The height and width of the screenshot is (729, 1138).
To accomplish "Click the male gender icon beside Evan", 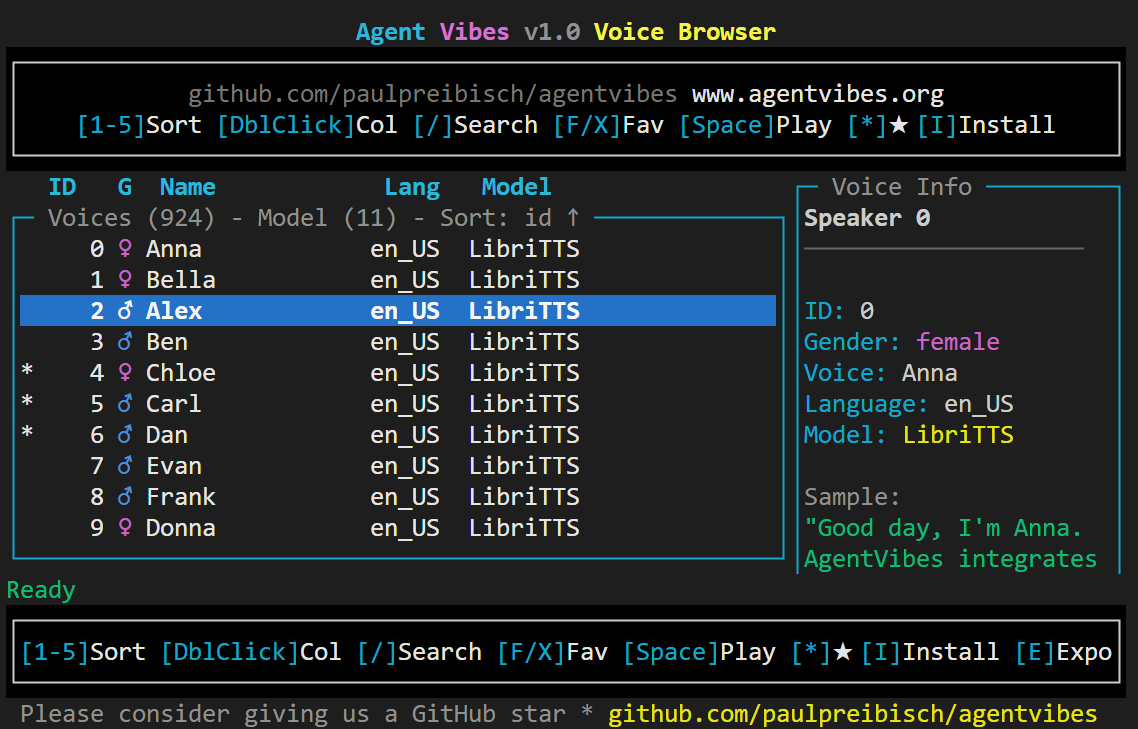I will click(x=125, y=466).
